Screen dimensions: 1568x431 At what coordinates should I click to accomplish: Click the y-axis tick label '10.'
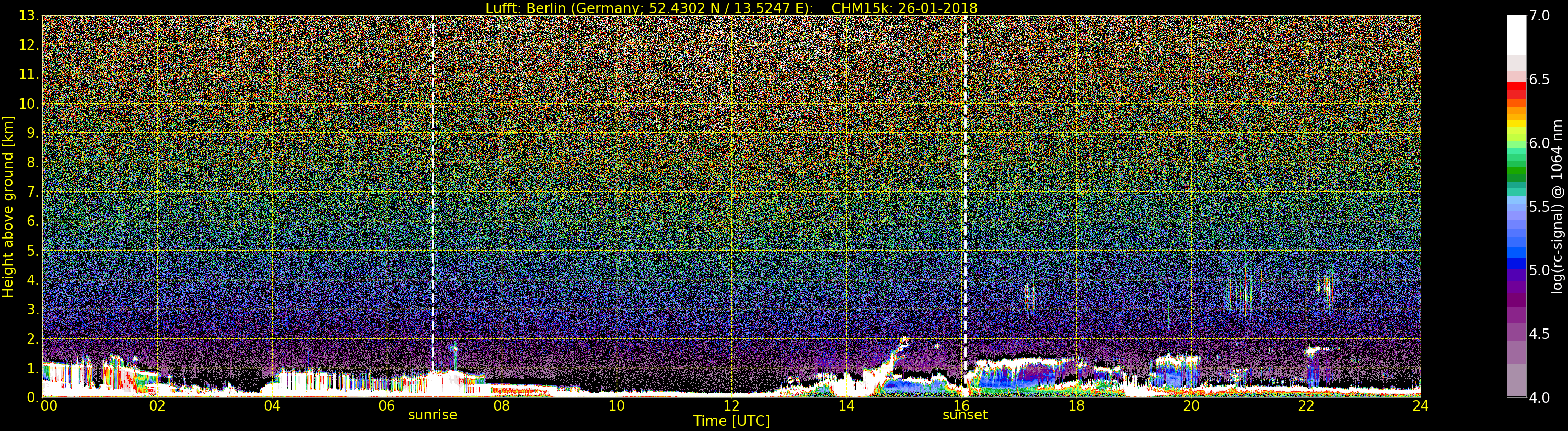pos(28,104)
